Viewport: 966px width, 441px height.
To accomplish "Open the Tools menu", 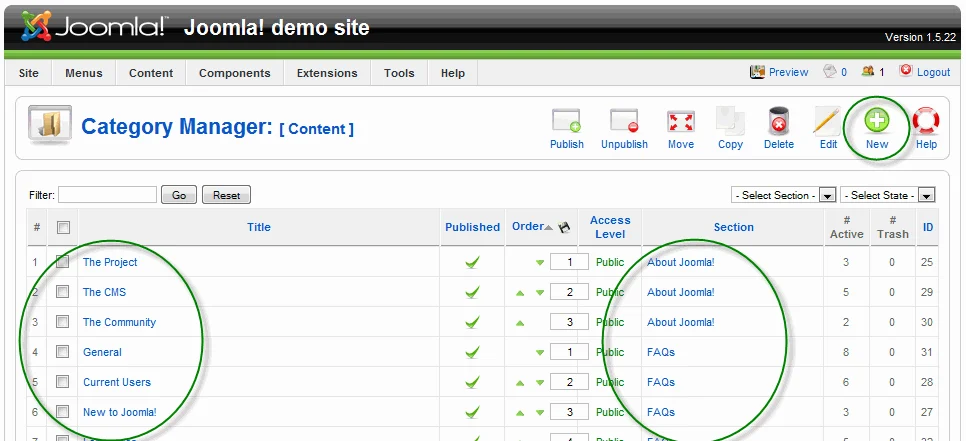I will point(399,73).
